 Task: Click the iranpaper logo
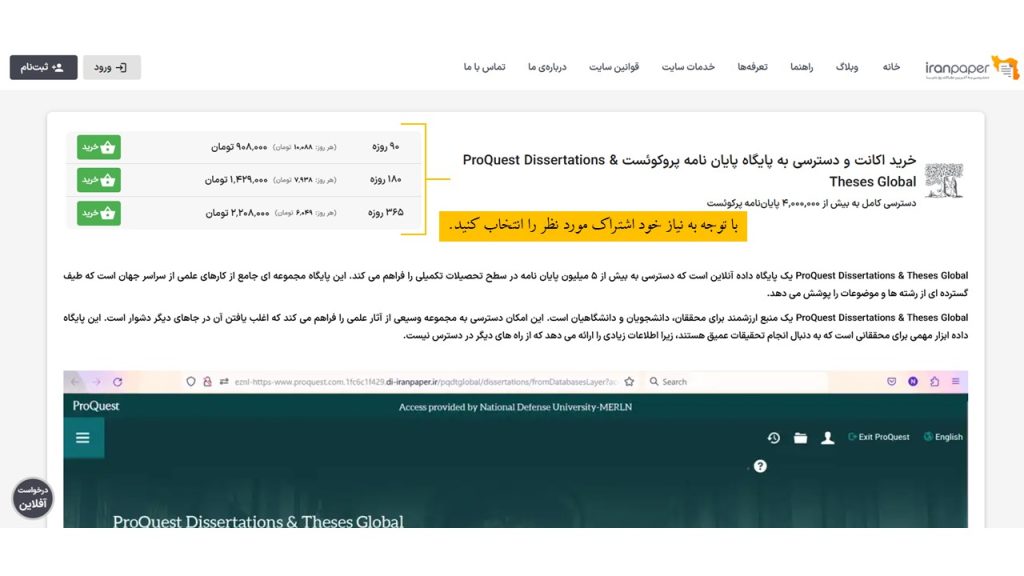pos(971,67)
